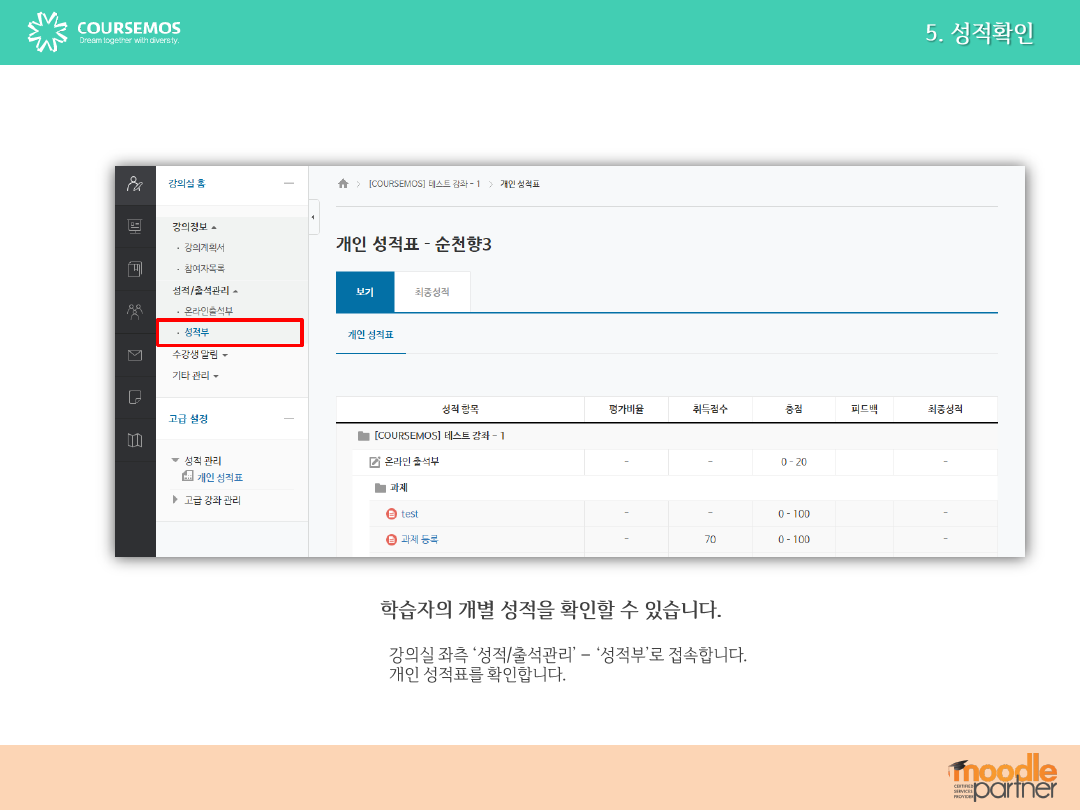This screenshot has height=810, width=1080.
Task: Collapse the left sidebar with arrow handle
Action: click(314, 216)
